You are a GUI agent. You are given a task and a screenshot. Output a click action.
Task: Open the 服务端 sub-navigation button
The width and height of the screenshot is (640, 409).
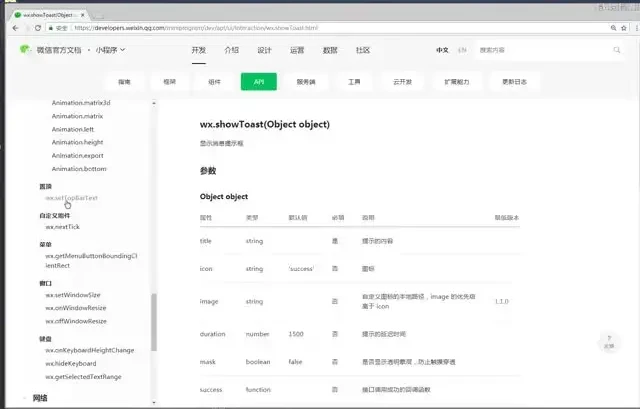pyautogui.click(x=306, y=82)
